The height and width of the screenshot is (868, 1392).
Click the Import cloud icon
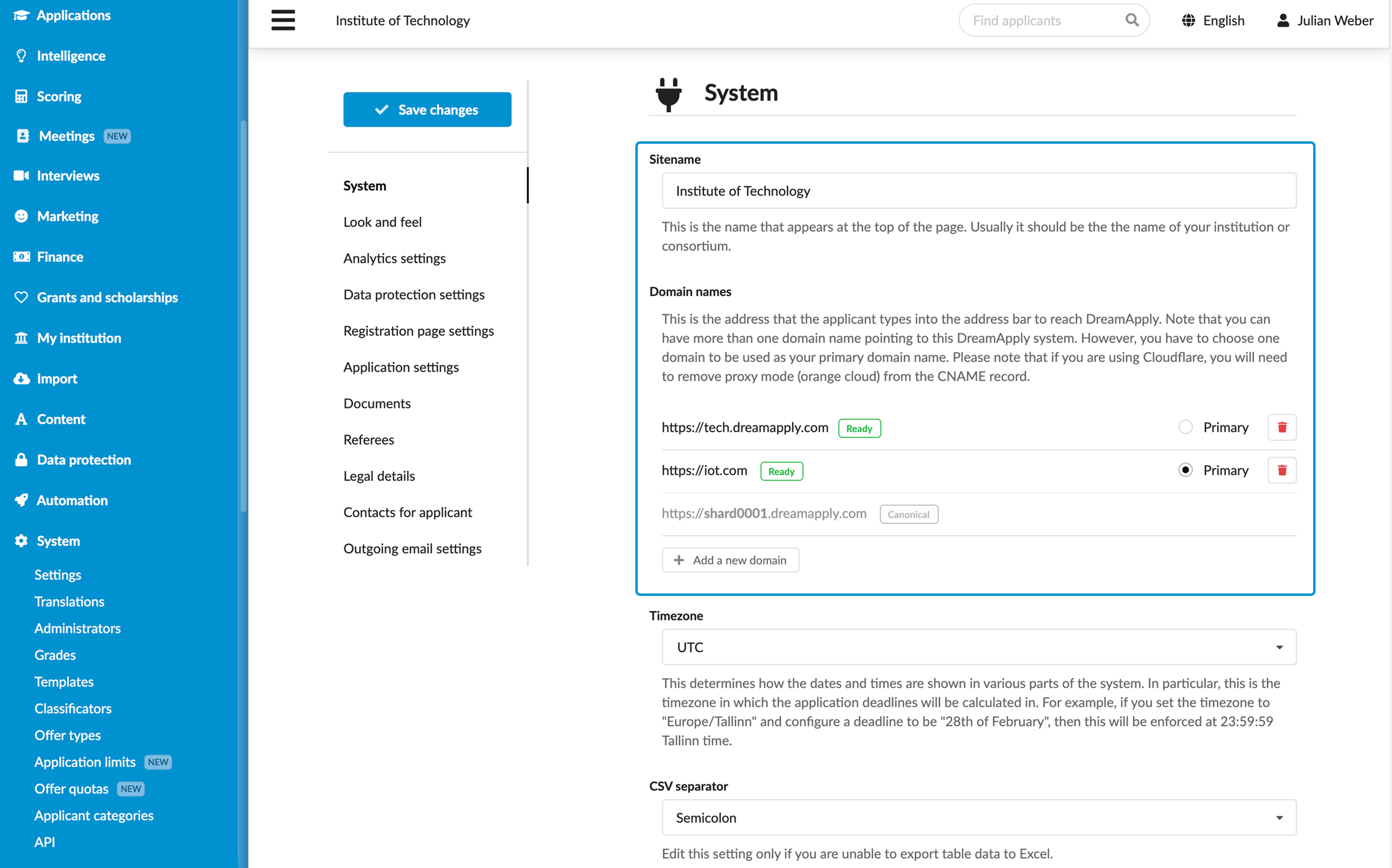coord(21,378)
